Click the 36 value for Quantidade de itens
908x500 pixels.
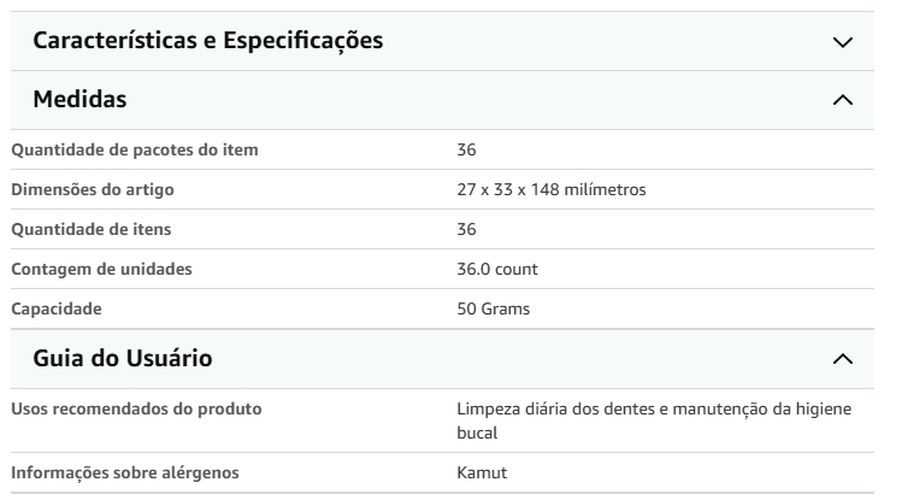coord(467,229)
